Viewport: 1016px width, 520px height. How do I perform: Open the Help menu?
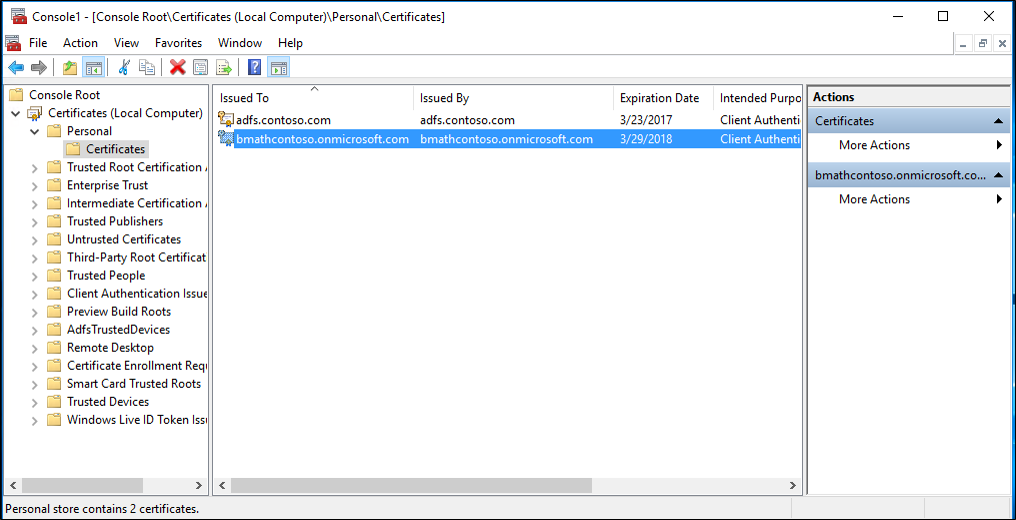pyautogui.click(x=290, y=43)
